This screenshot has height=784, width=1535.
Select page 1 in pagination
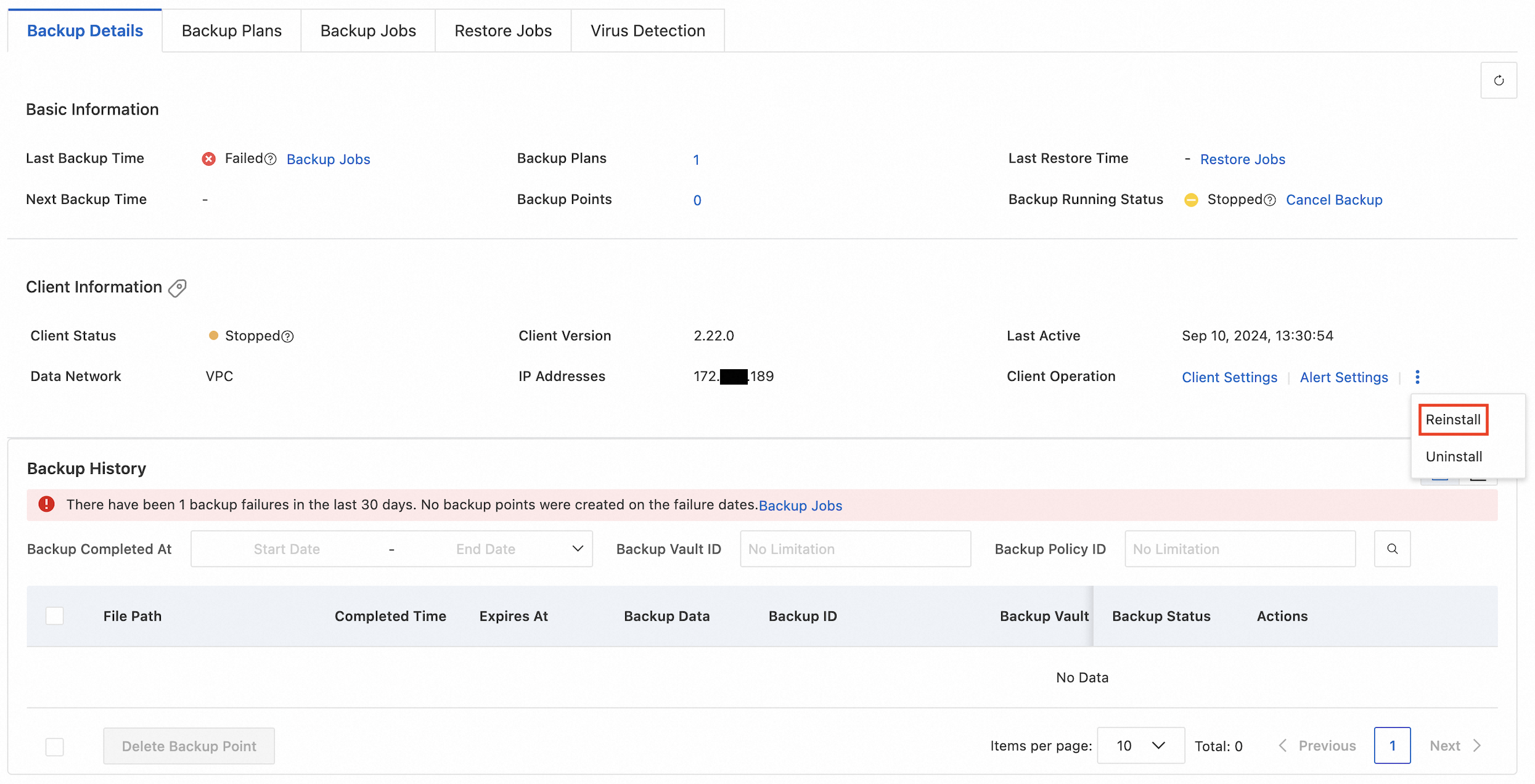point(1392,746)
